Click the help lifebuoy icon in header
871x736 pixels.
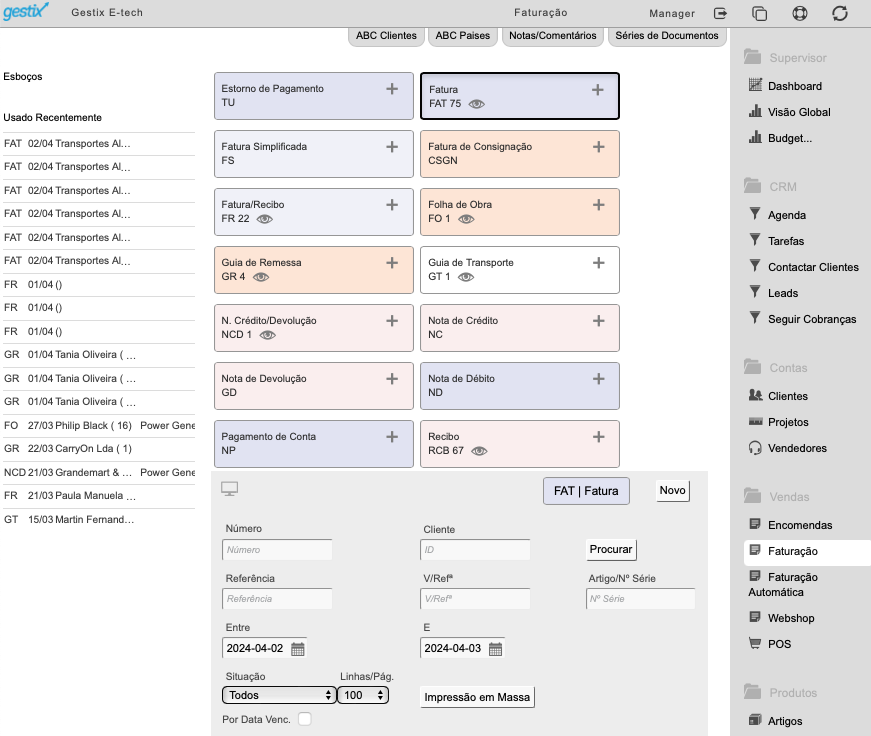800,13
